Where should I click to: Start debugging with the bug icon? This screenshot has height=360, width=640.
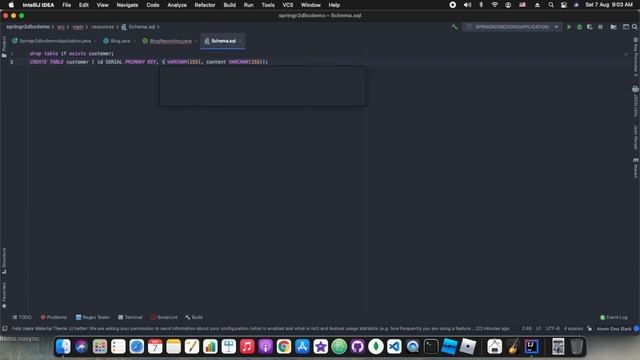coord(579,27)
